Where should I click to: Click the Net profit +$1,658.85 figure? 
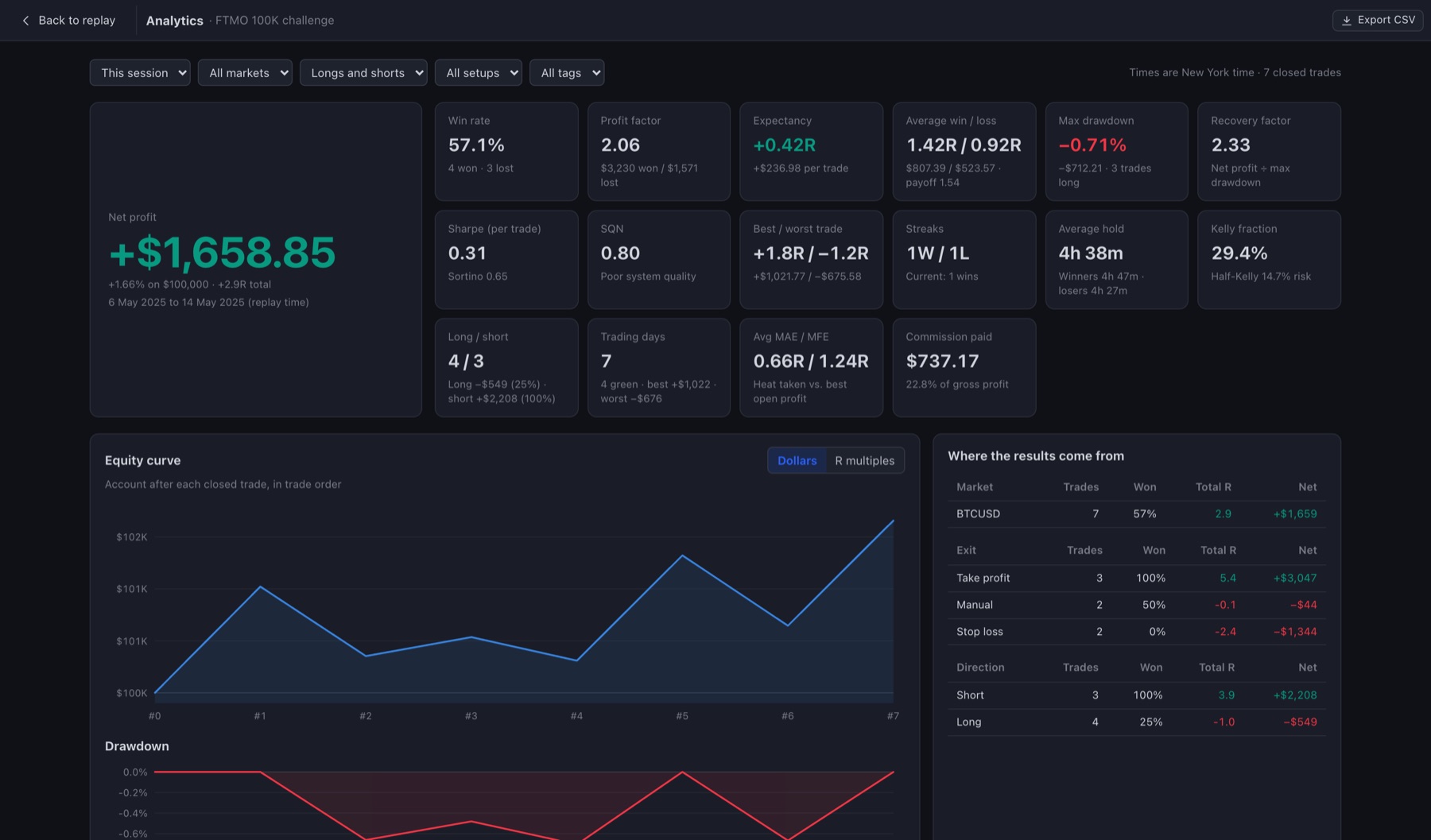point(223,253)
